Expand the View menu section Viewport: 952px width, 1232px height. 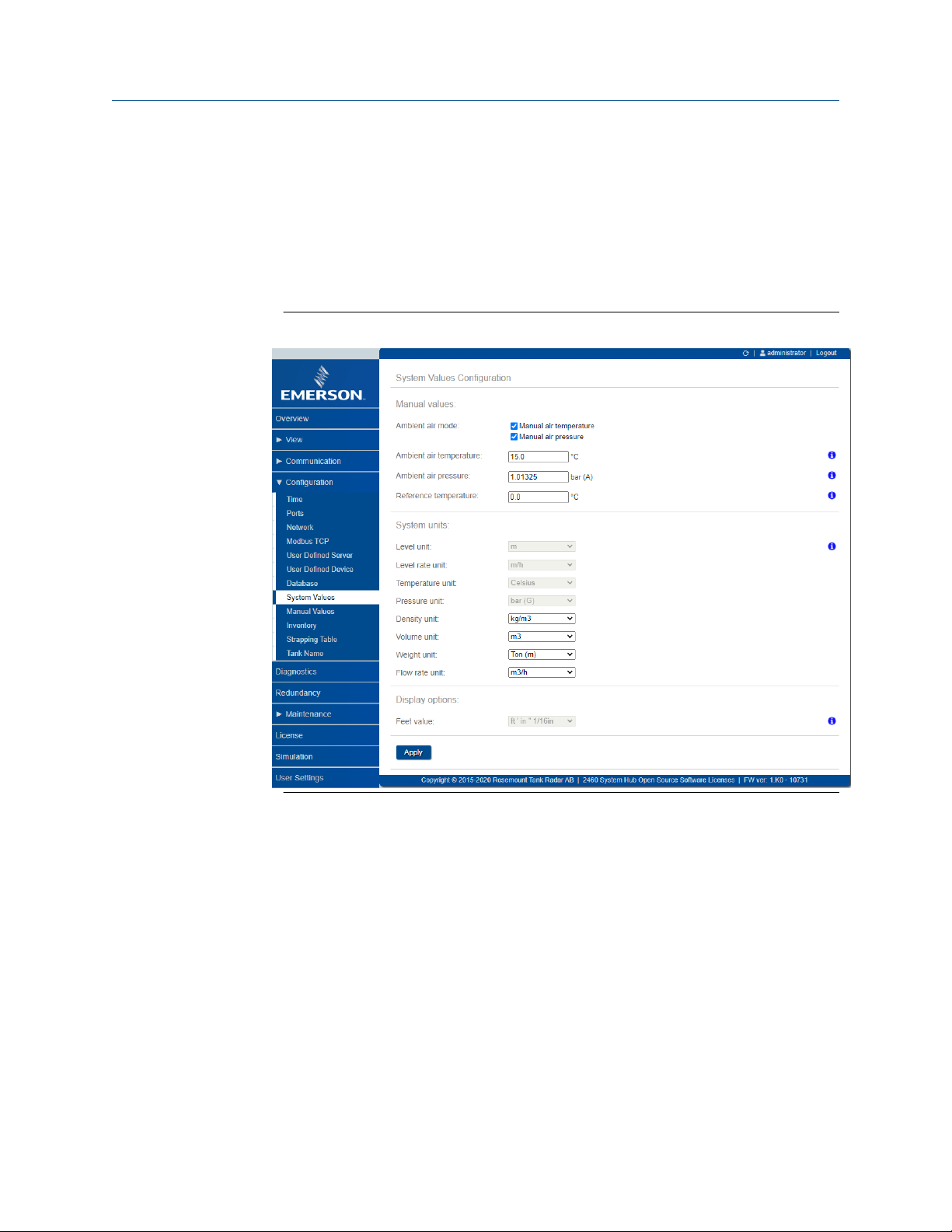[x=326, y=440]
